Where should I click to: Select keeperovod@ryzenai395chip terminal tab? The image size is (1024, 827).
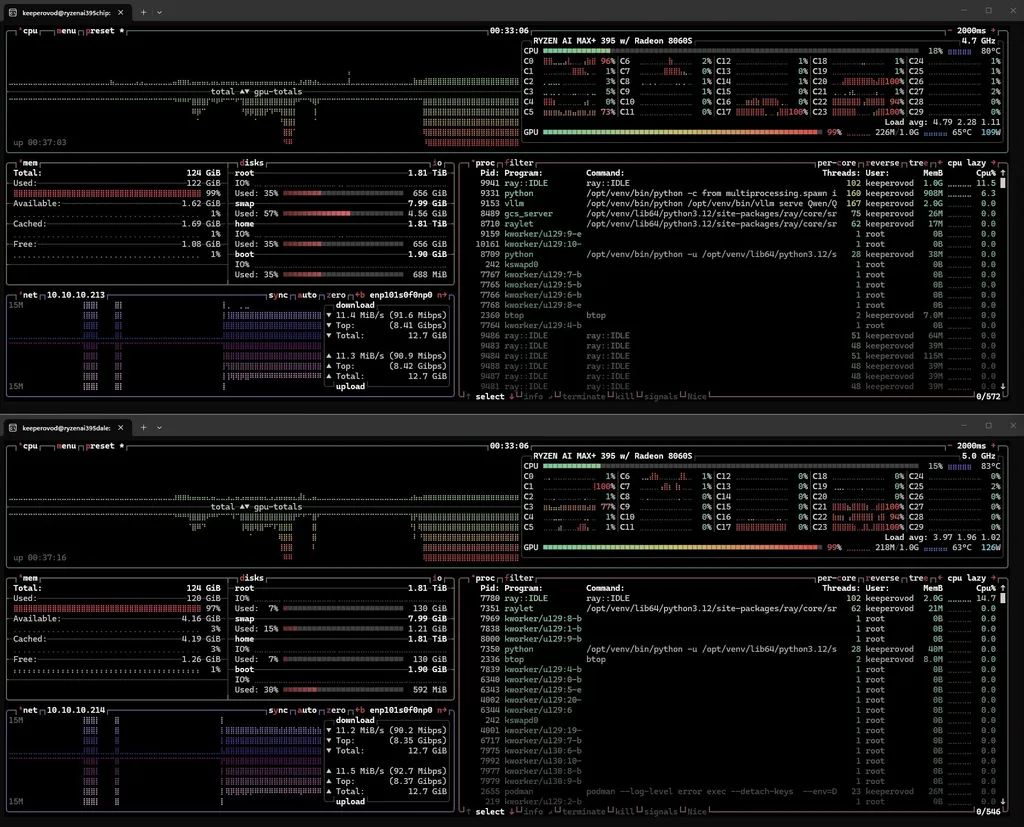[67, 12]
